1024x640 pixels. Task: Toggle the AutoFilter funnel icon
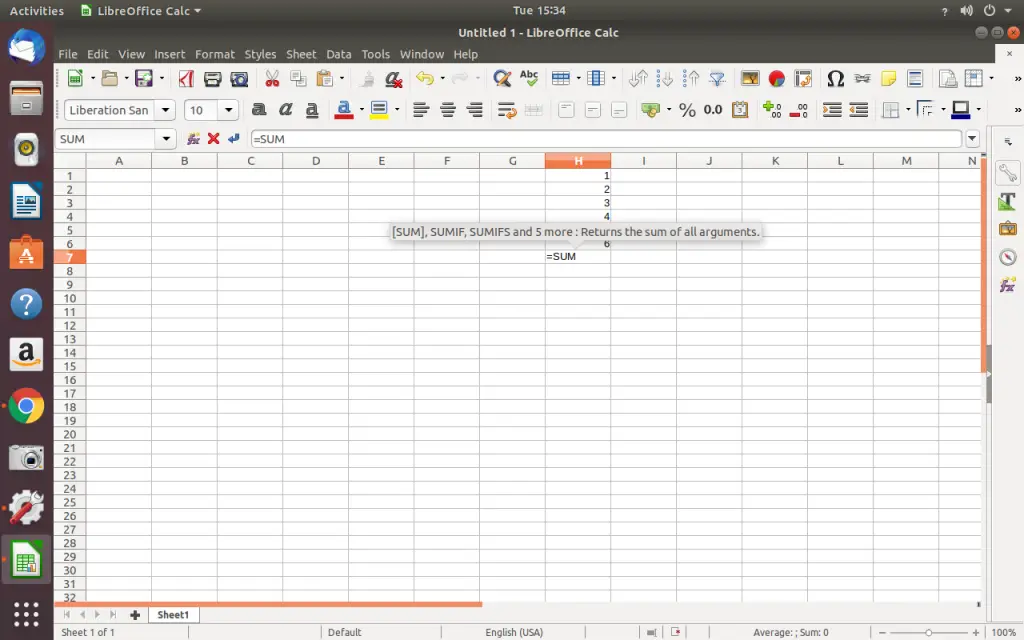pos(718,79)
